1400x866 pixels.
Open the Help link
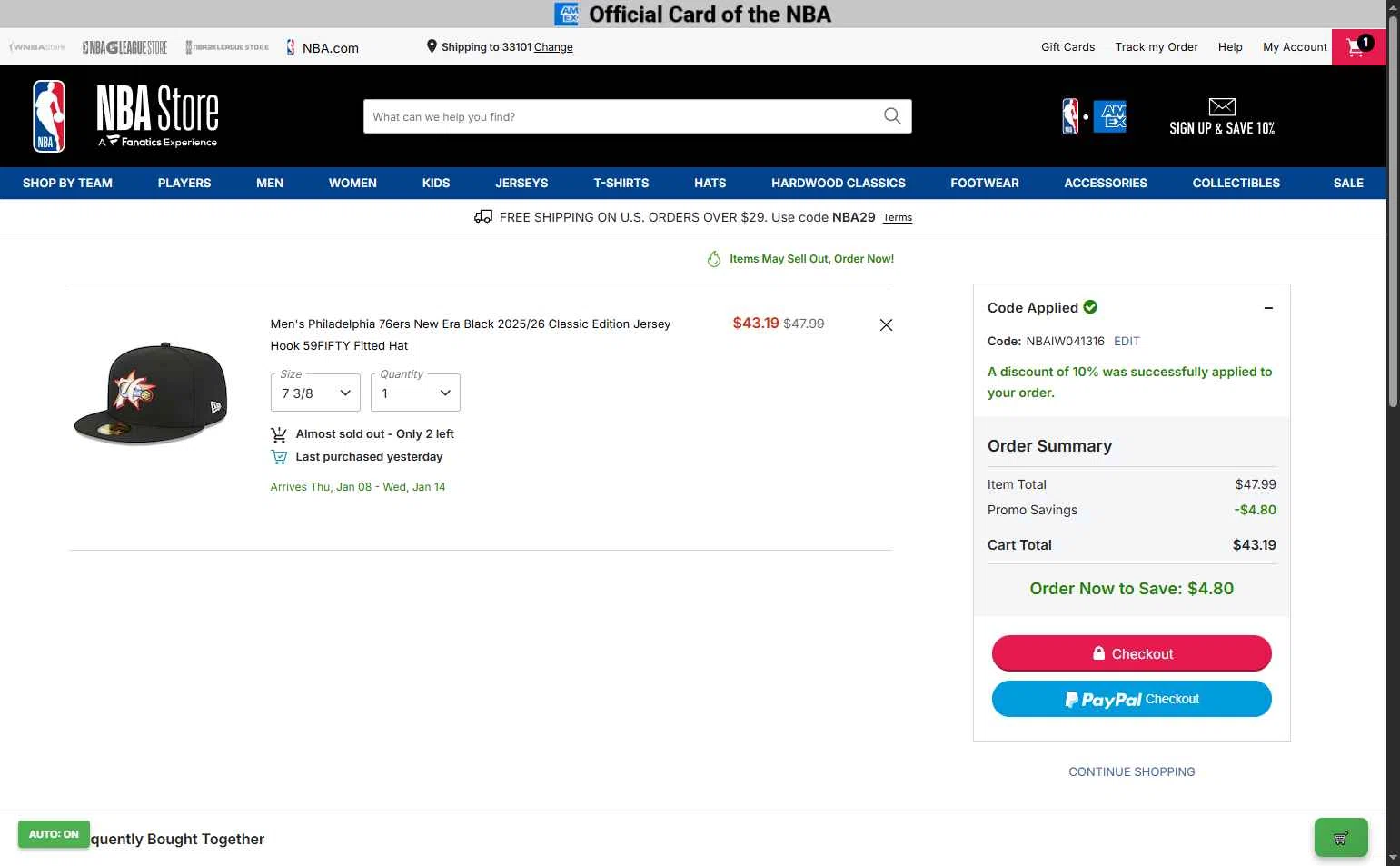point(1230,47)
